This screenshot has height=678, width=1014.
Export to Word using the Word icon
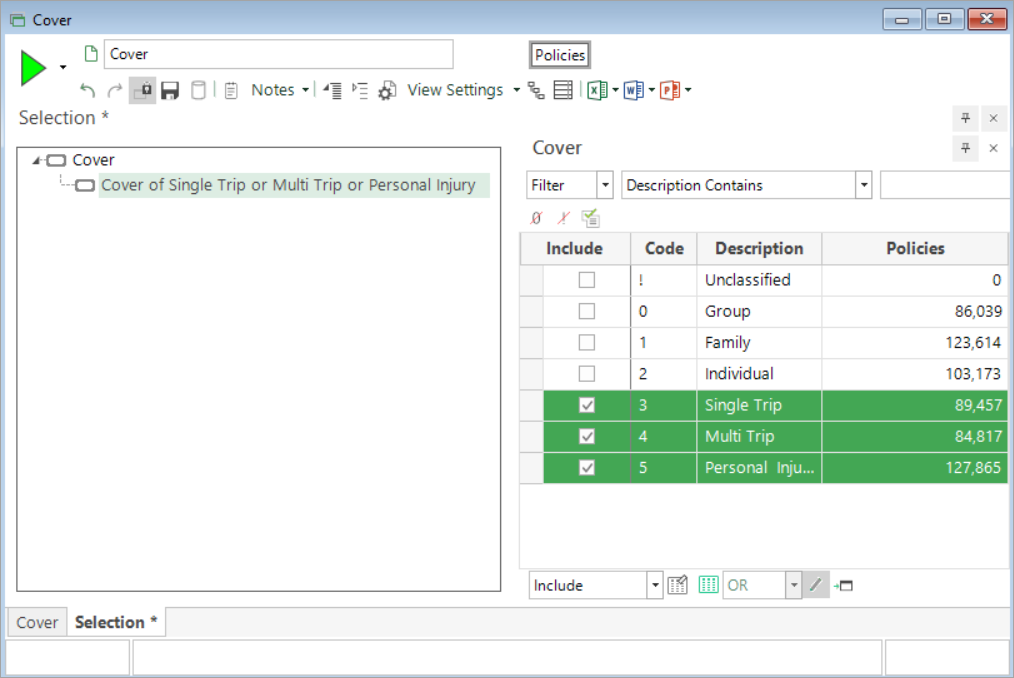[633, 91]
